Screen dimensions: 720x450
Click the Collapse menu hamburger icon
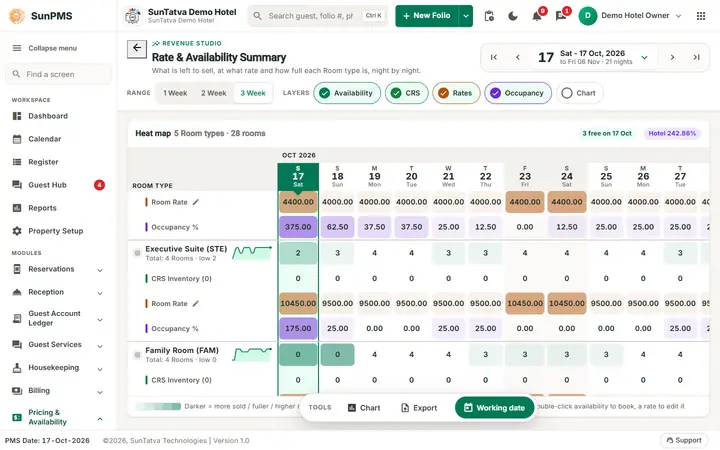(x=17, y=48)
